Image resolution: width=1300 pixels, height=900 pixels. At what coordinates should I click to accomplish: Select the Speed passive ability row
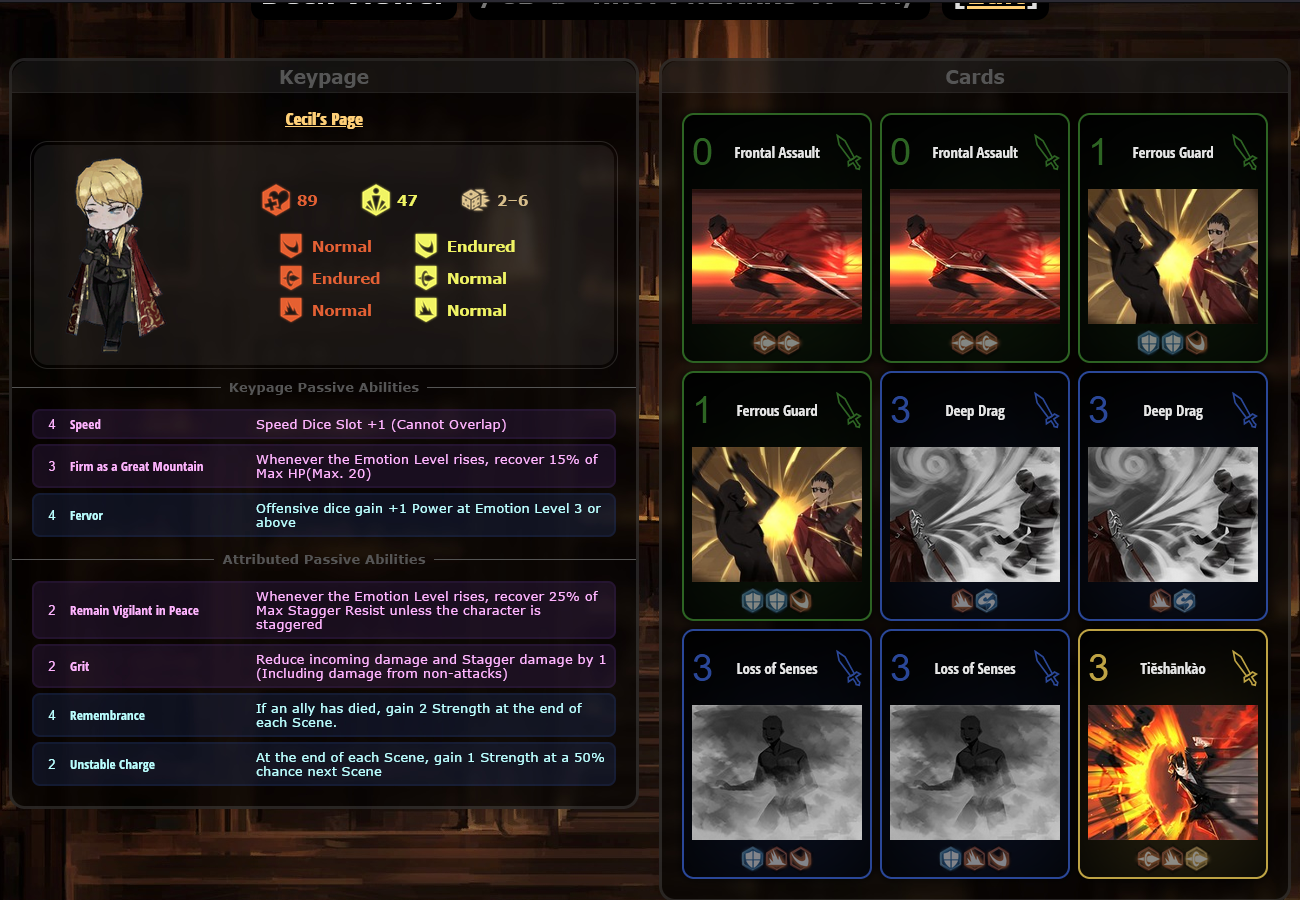point(324,424)
